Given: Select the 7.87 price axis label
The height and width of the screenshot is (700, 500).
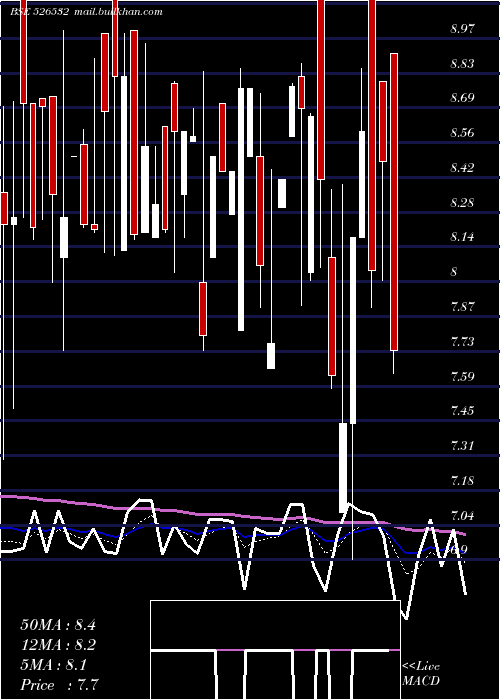Looking at the screenshot, I should coord(462,307).
